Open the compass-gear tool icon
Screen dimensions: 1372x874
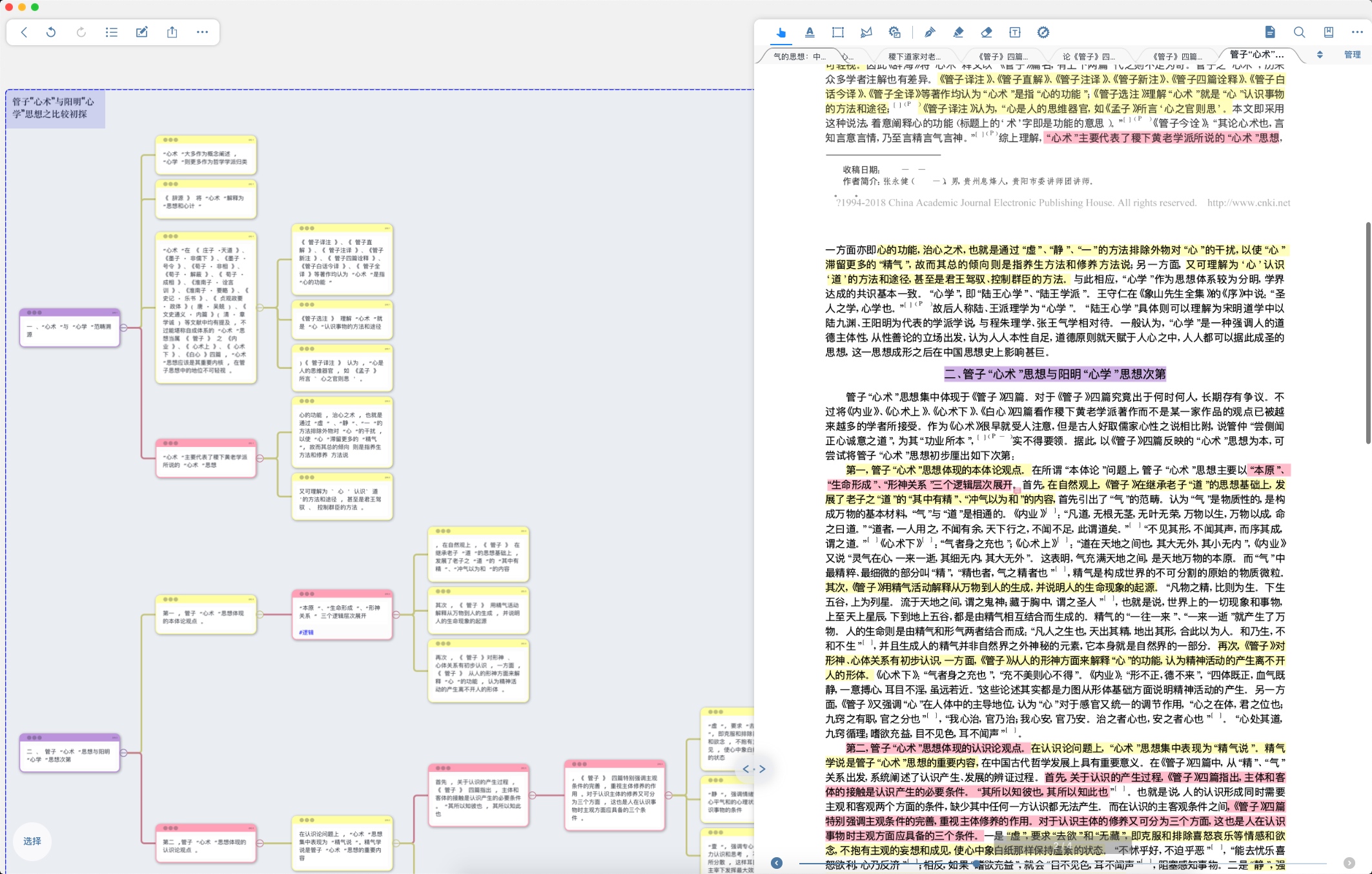coord(1043,32)
